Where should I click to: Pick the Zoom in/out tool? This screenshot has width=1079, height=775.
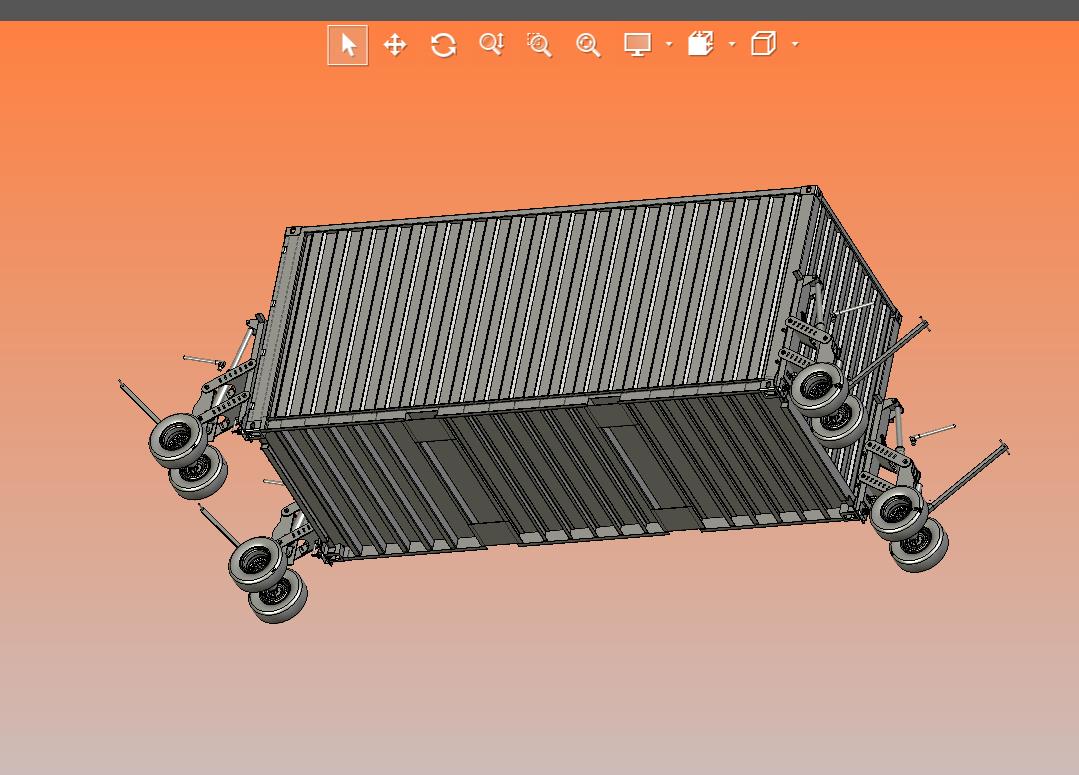491,45
